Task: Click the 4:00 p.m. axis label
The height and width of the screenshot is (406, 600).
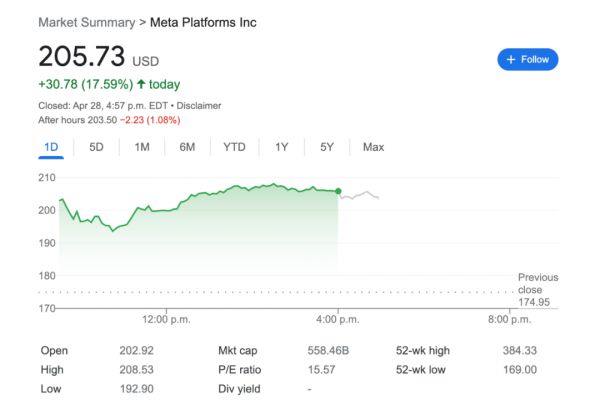Action: click(338, 320)
